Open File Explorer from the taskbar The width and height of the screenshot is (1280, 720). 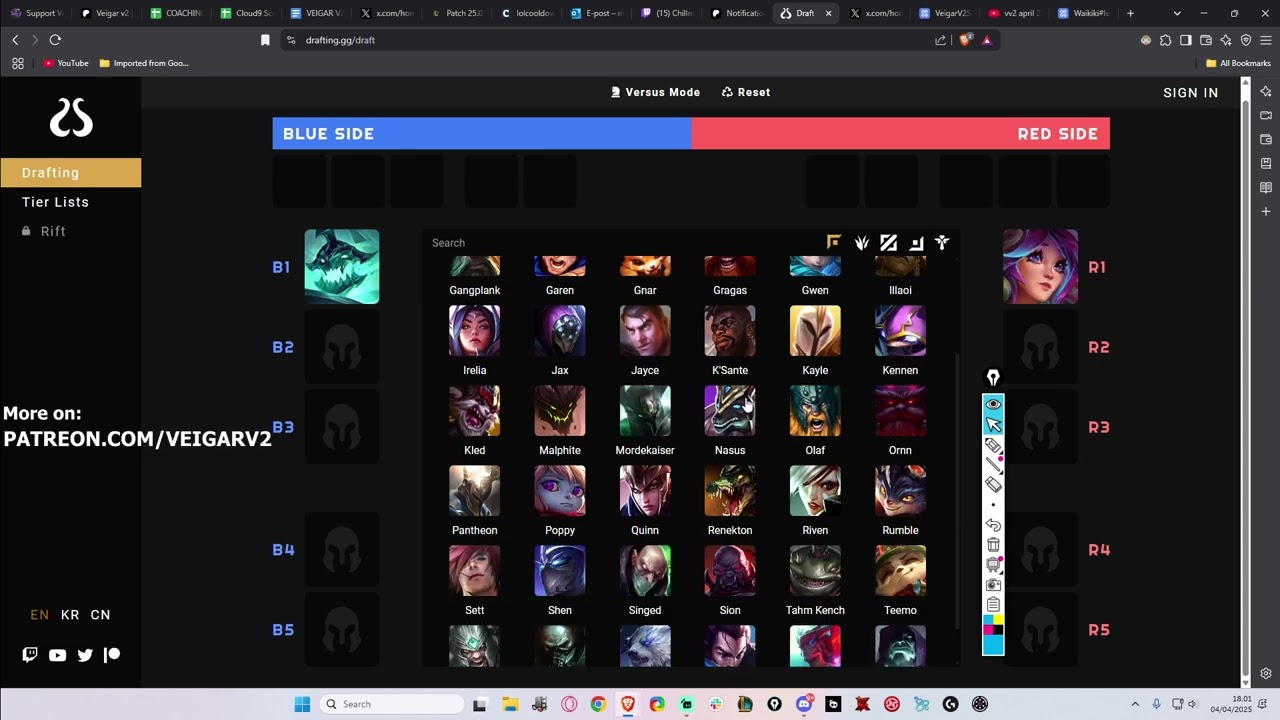(510, 704)
